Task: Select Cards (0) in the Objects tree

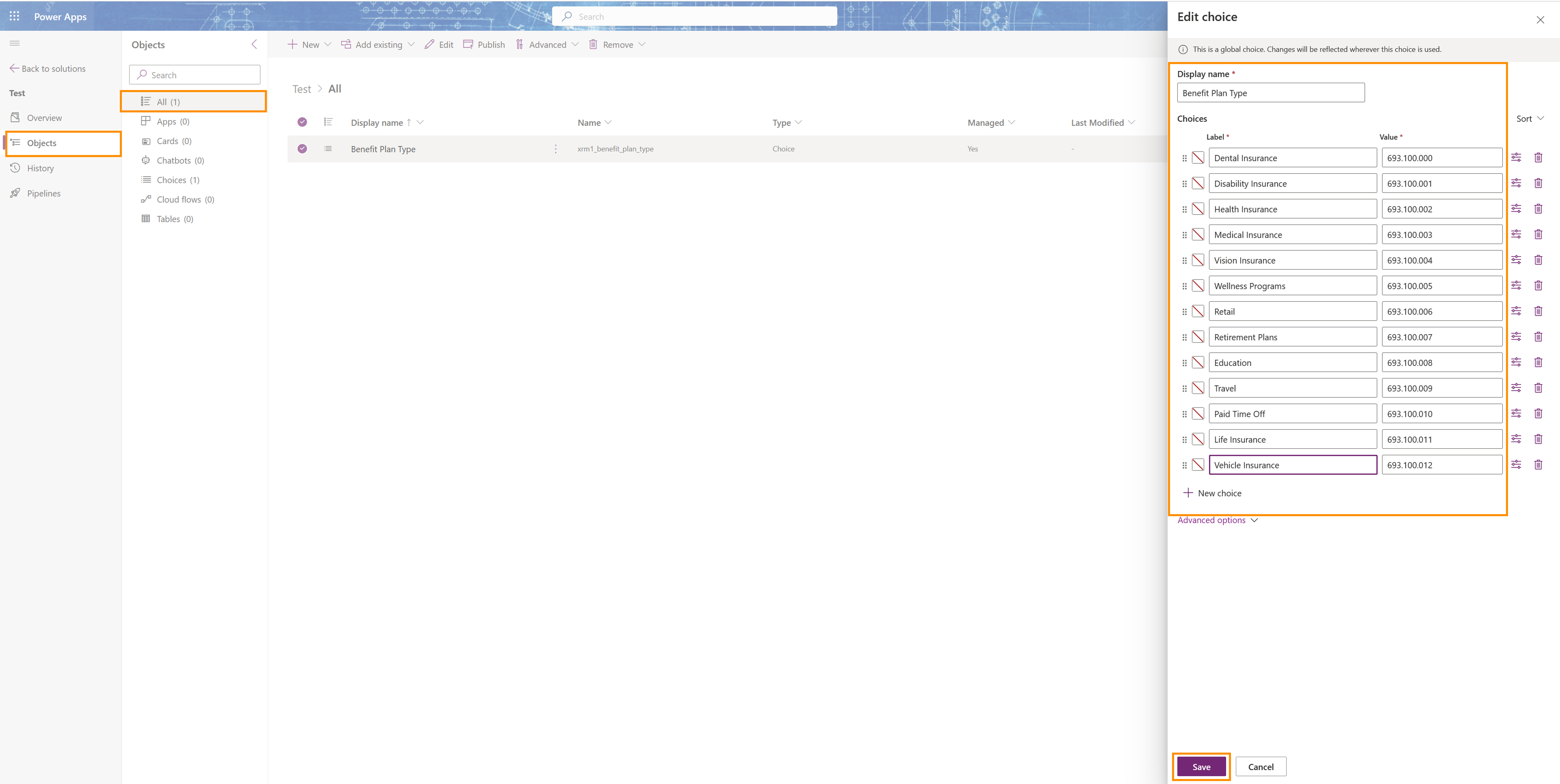Action: pyautogui.click(x=174, y=141)
